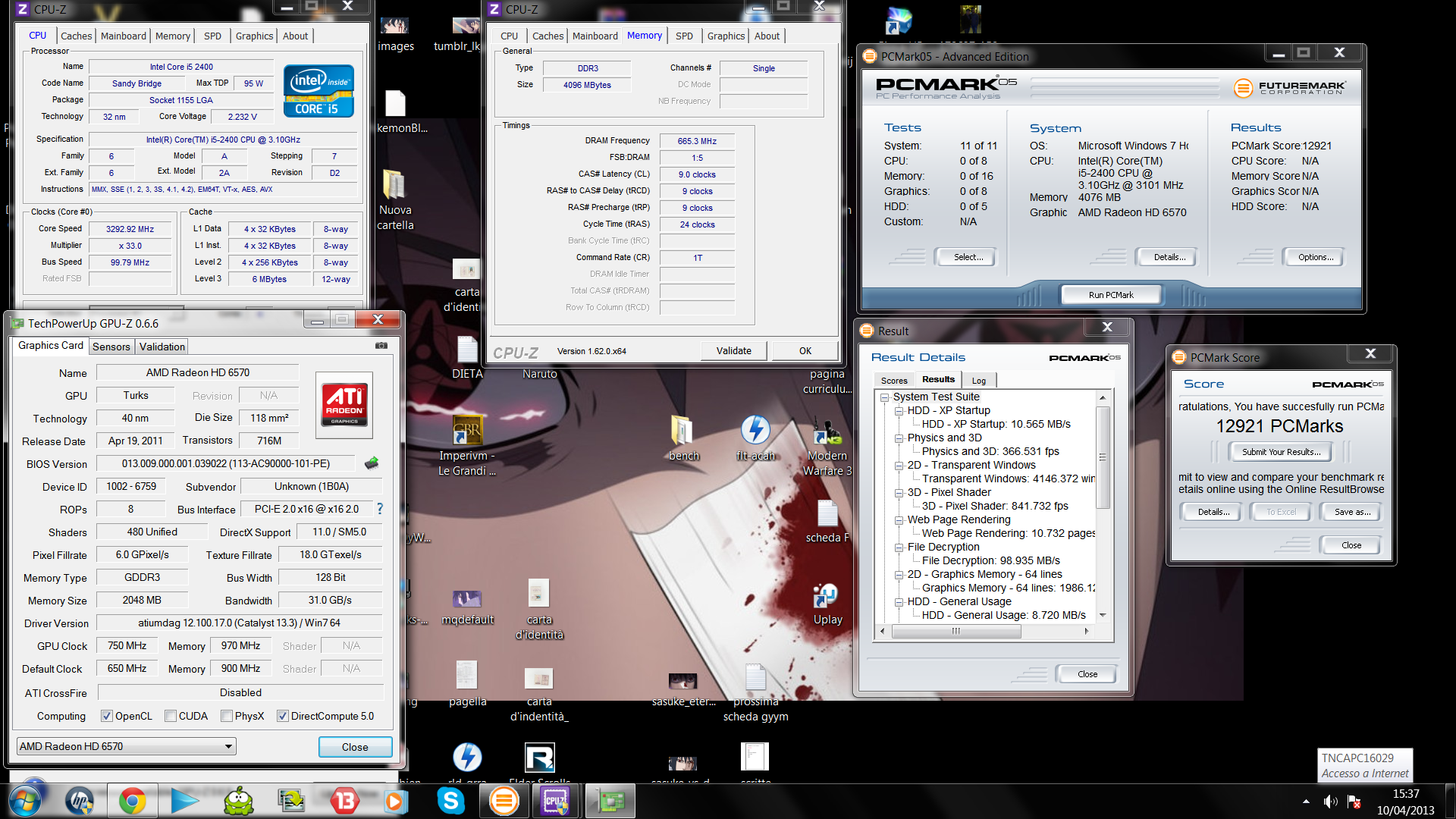Screen dimensions: 1456x819
Task: Collapse the File Decryption node
Action: pyautogui.click(x=899, y=548)
